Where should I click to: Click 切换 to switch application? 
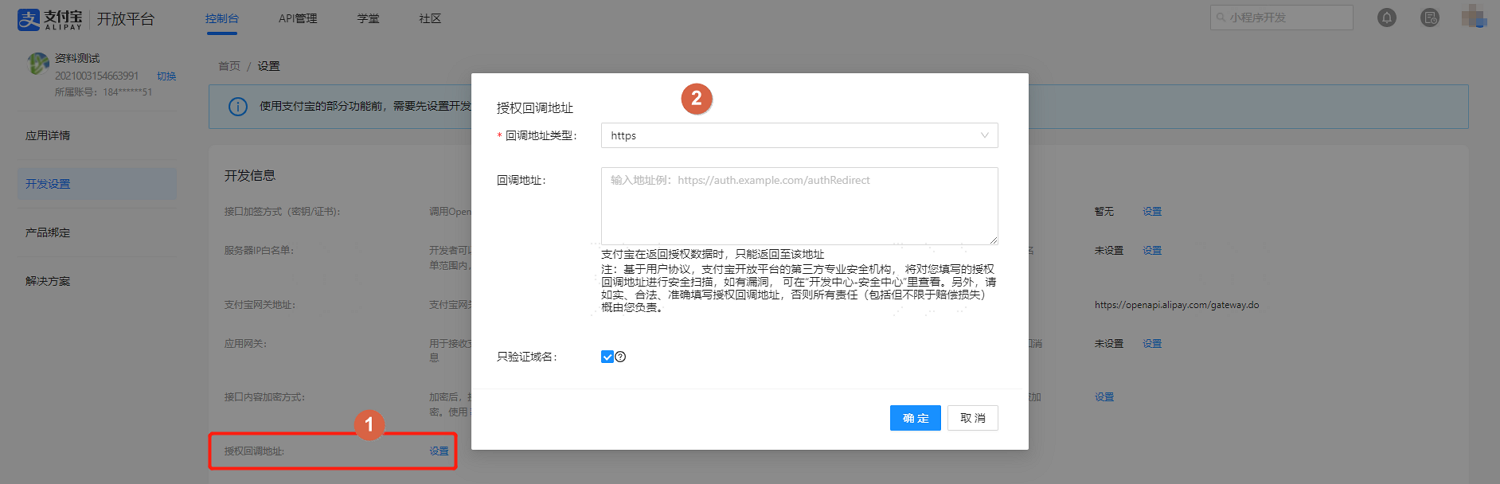coord(166,76)
